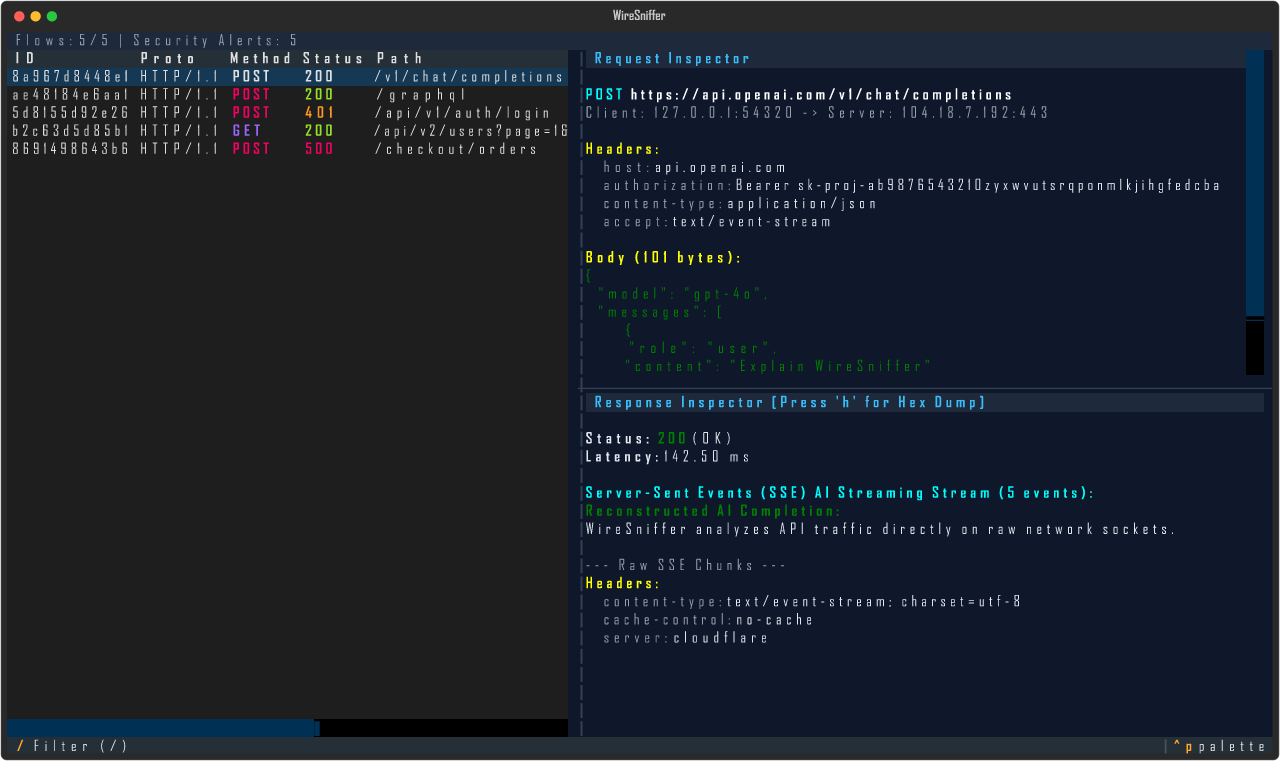Select the /checkout/orders flow path
The height and width of the screenshot is (761, 1280).
click(x=456, y=149)
